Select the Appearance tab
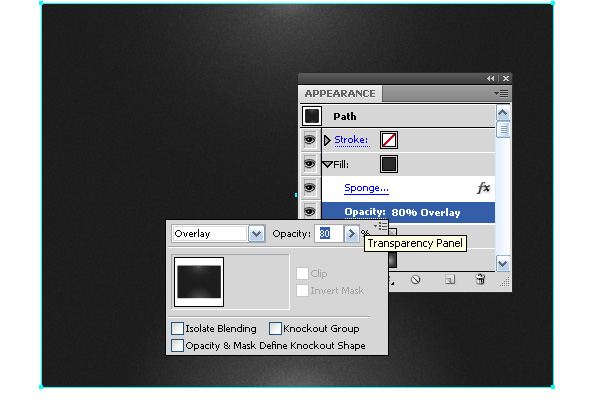 (340, 93)
